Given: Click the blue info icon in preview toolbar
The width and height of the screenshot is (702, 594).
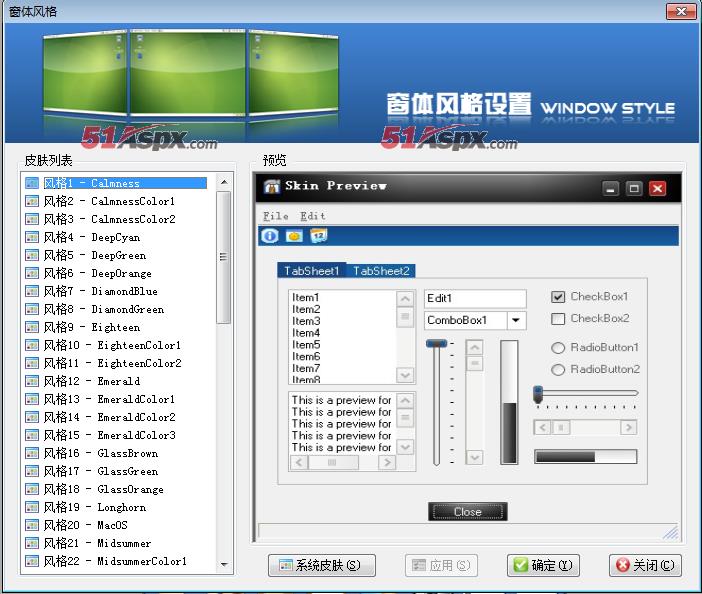Looking at the screenshot, I should click(270, 235).
